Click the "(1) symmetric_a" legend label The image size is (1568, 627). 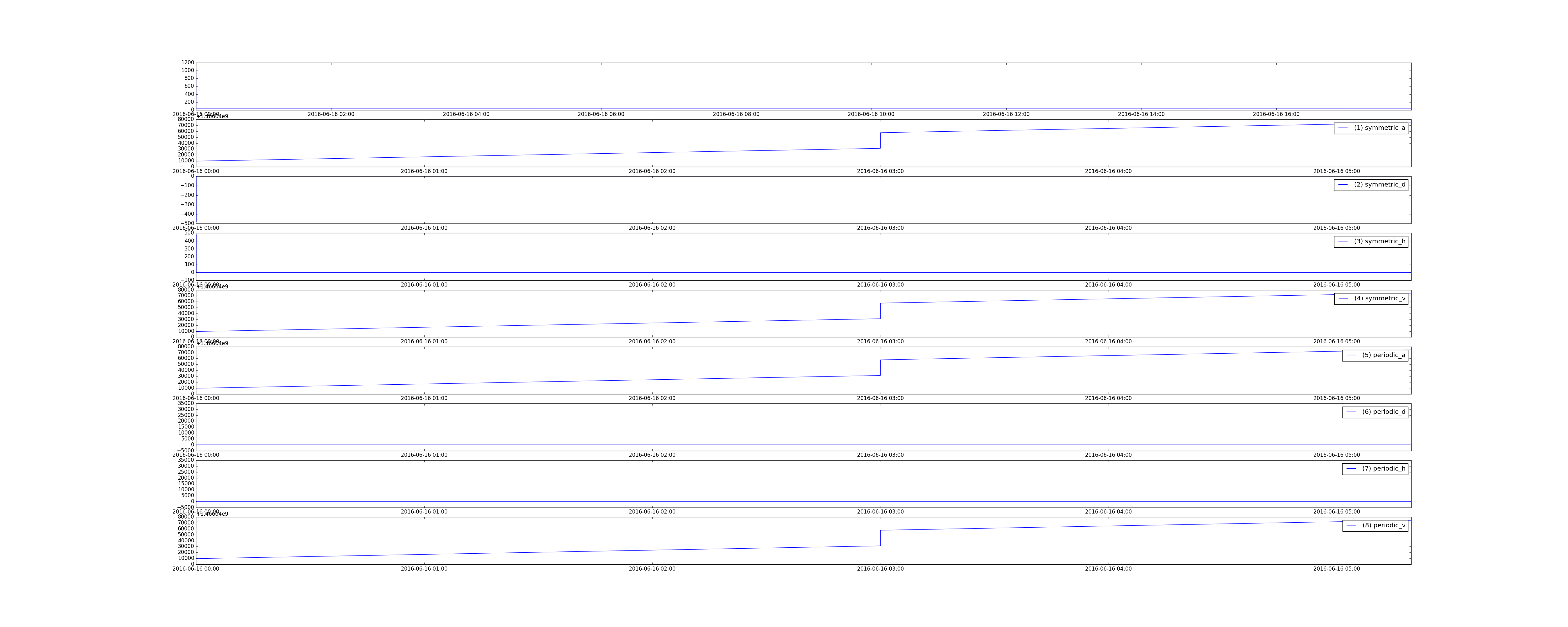[1379, 128]
